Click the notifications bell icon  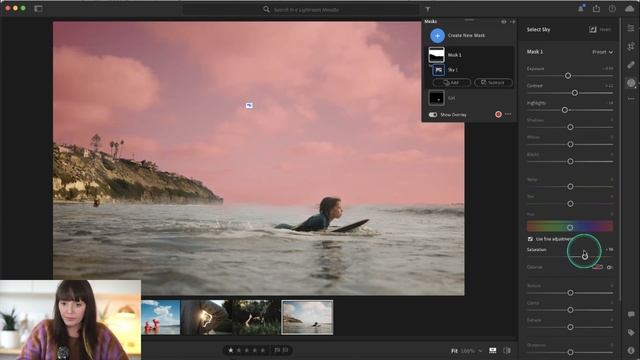581,8
